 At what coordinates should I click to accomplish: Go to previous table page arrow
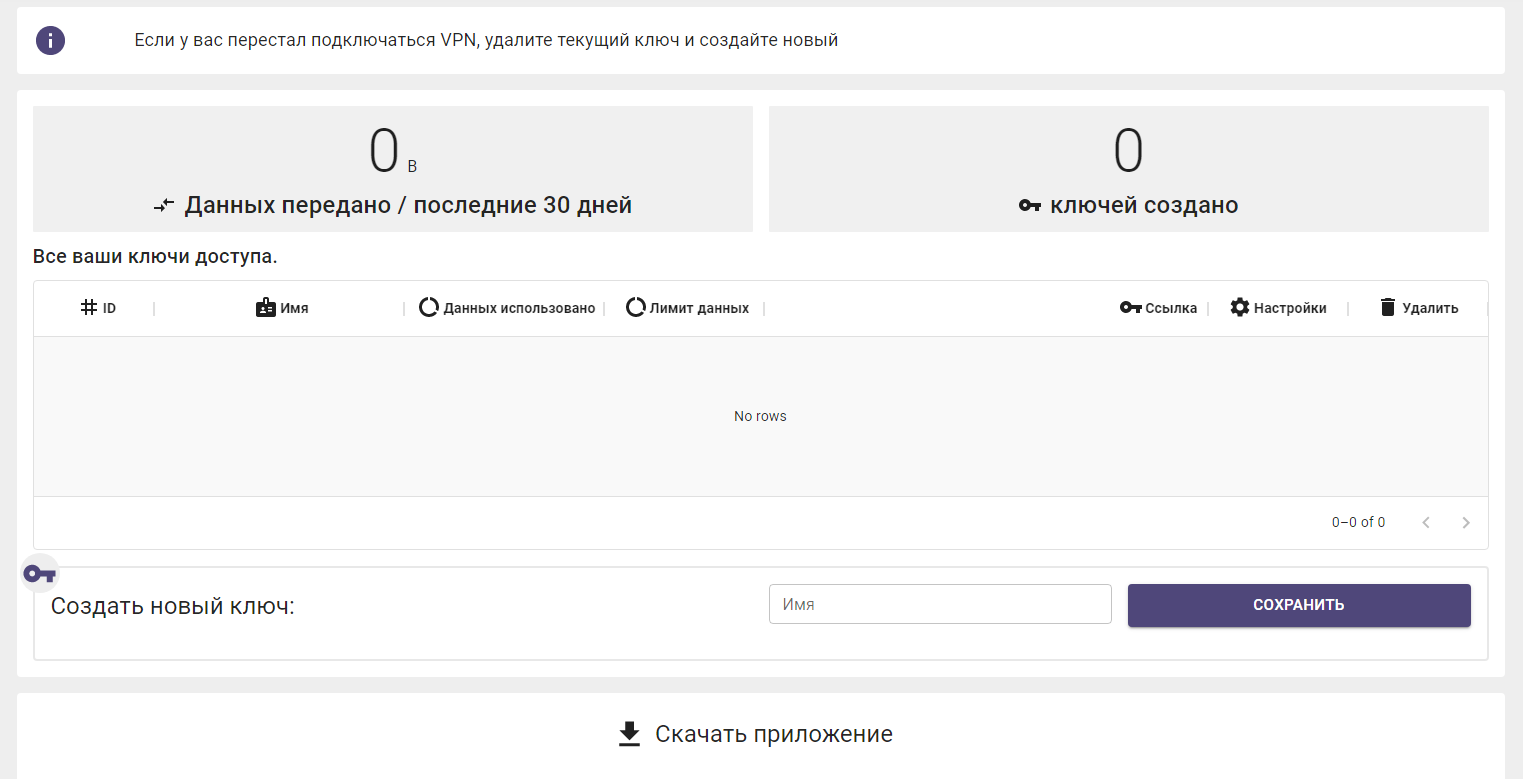(x=1426, y=522)
